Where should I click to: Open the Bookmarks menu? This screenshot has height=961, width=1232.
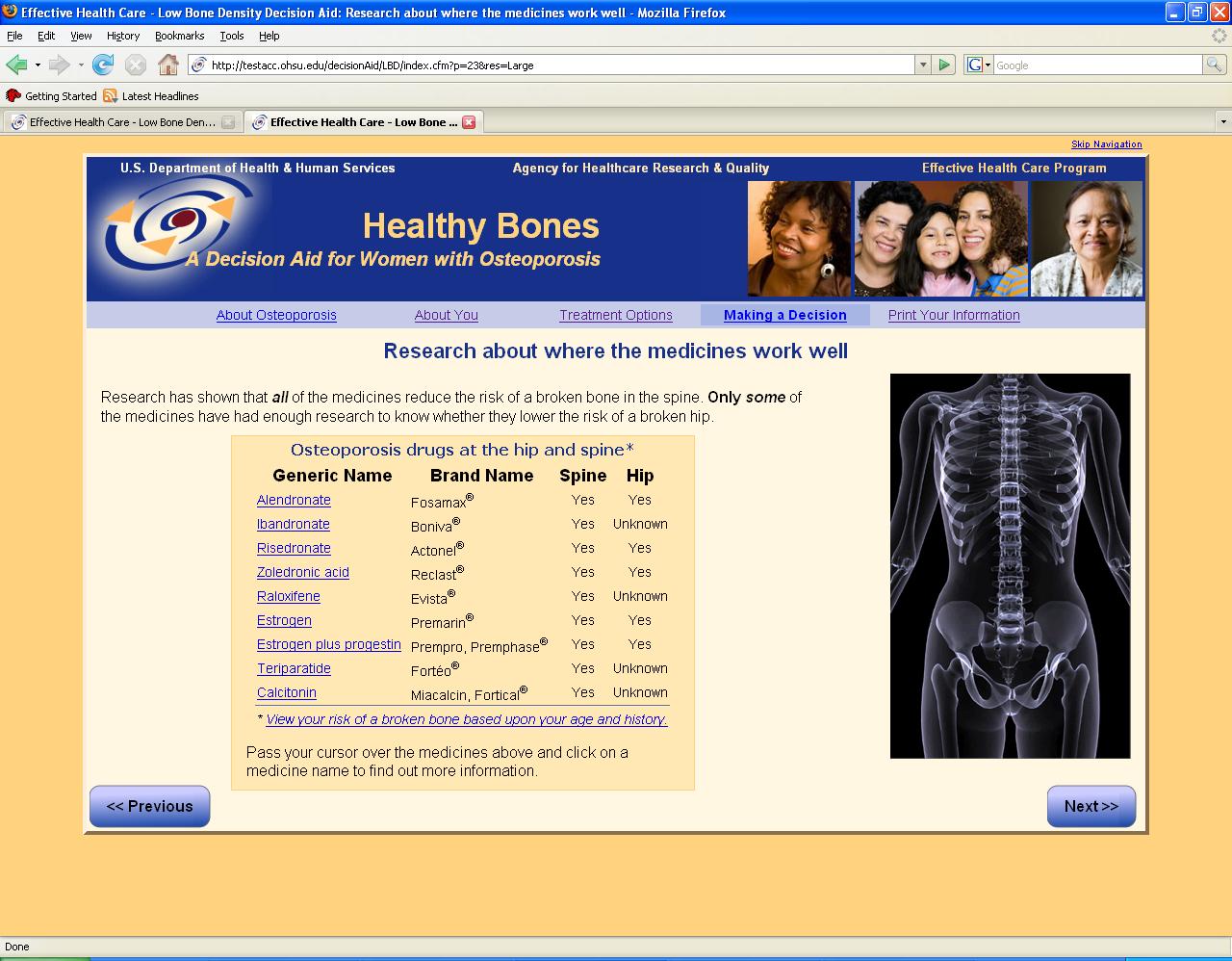tap(180, 36)
